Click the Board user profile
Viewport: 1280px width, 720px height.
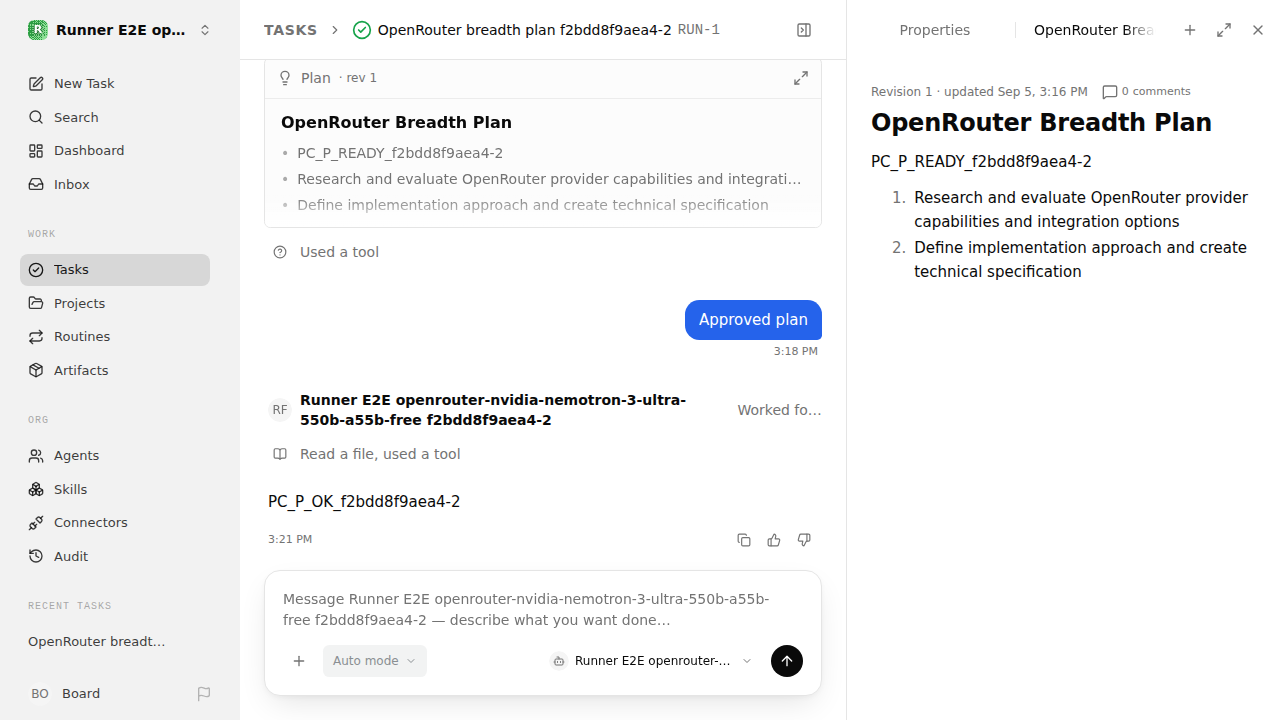(65, 693)
